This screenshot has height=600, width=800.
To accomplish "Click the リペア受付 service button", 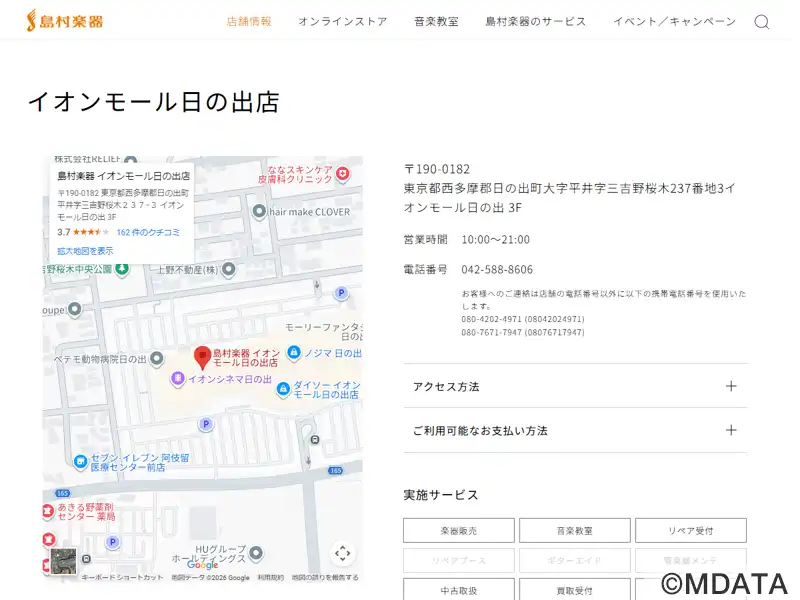I will pos(691,531).
